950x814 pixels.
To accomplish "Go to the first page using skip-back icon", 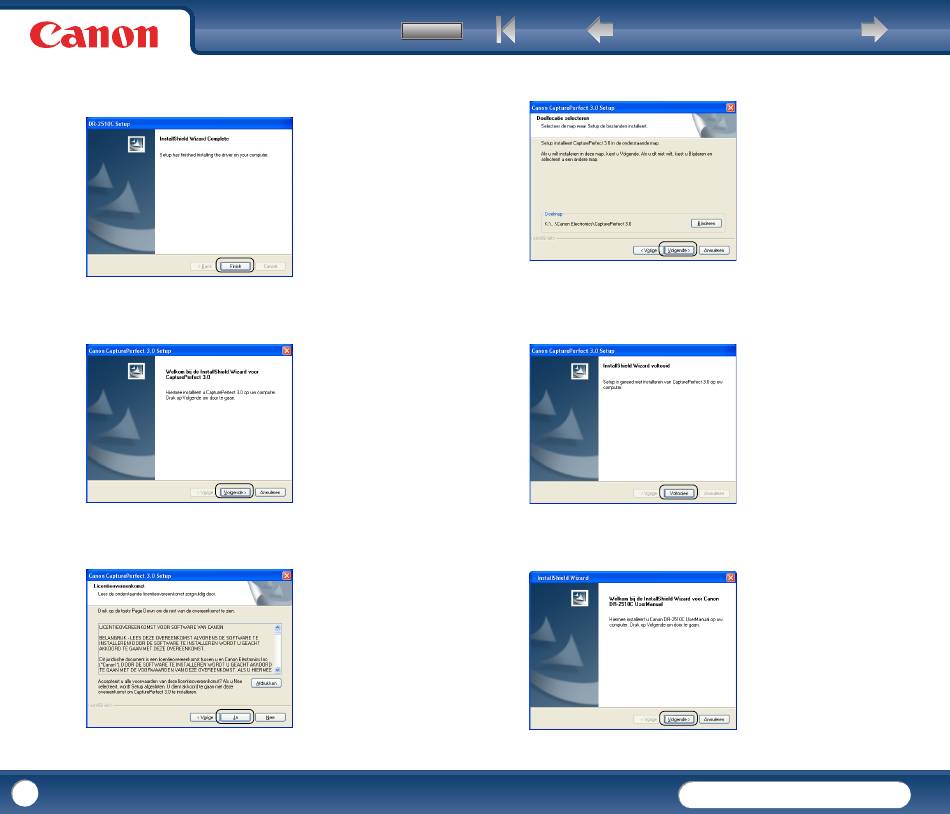I will [x=506, y=29].
